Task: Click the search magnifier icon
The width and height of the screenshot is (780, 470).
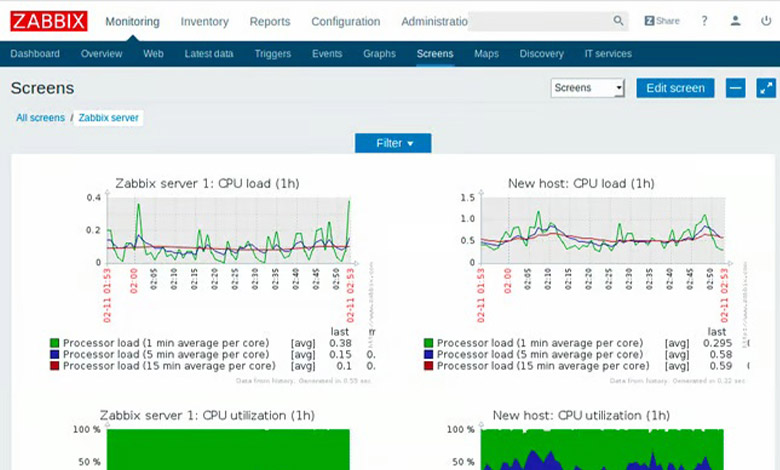Action: click(x=618, y=21)
